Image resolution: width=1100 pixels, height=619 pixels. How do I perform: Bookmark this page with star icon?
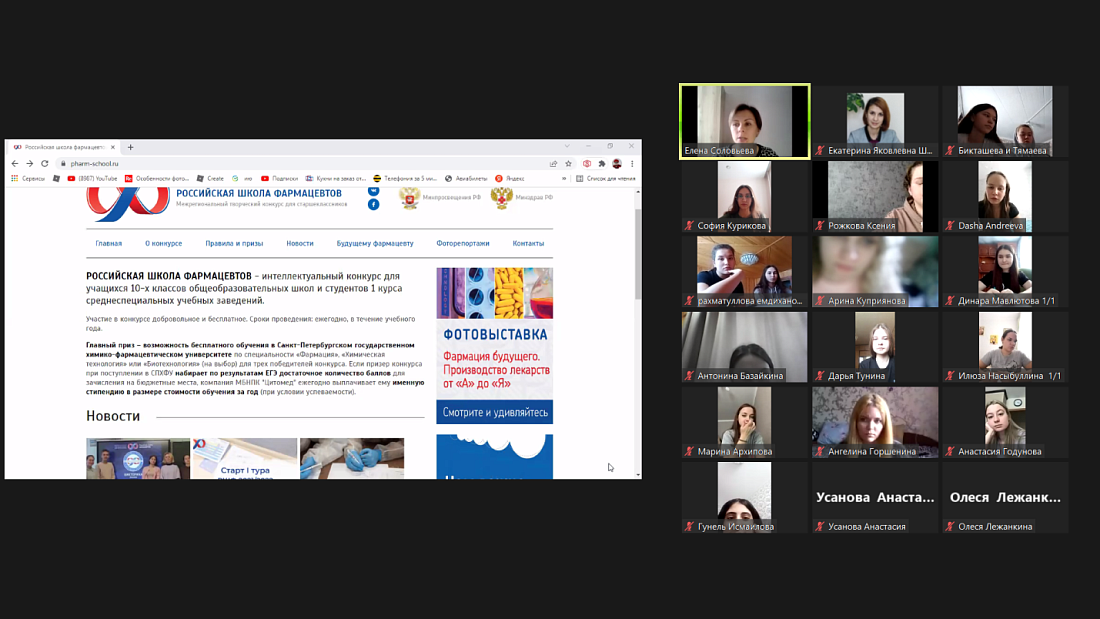[568, 163]
